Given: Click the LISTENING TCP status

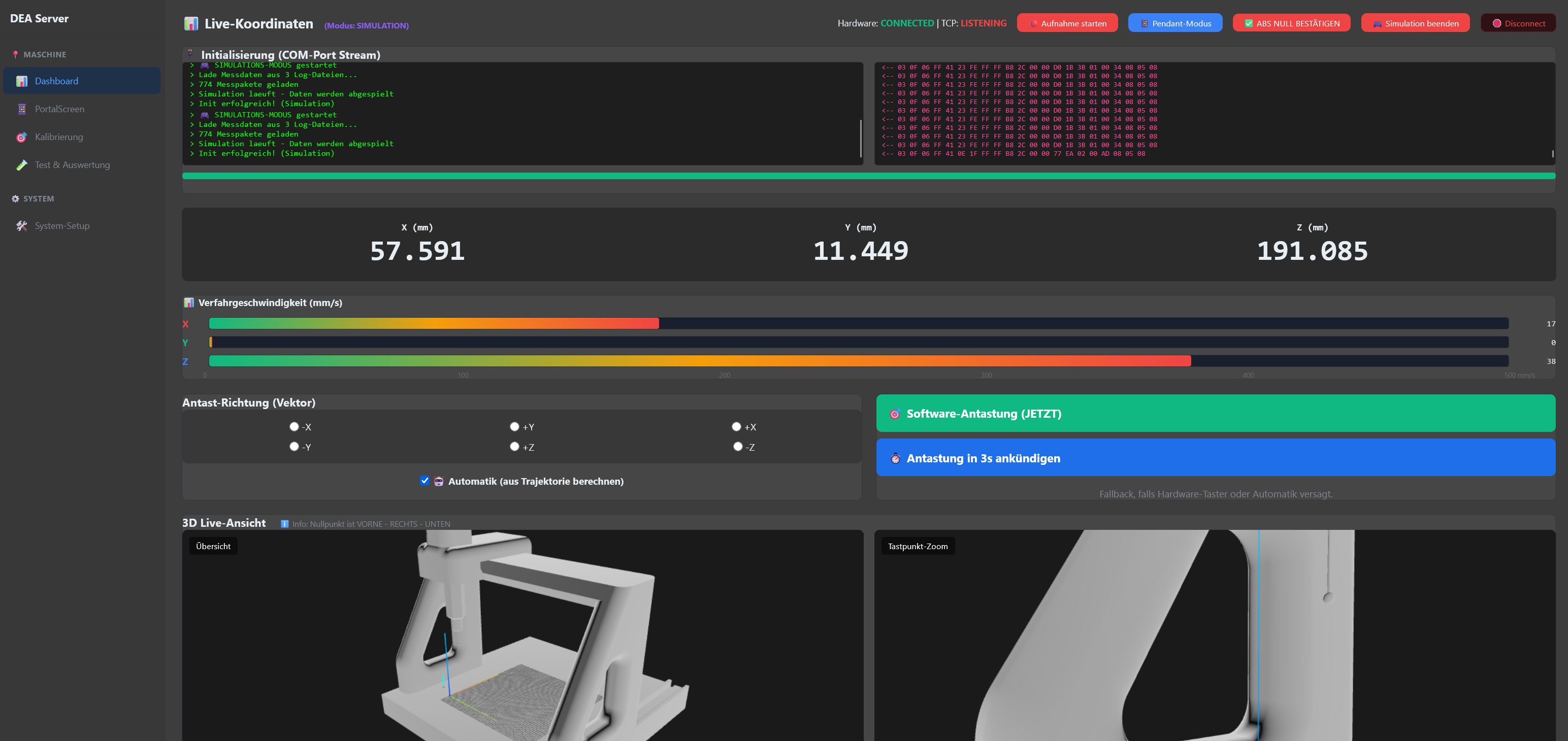Looking at the screenshot, I should (x=984, y=23).
